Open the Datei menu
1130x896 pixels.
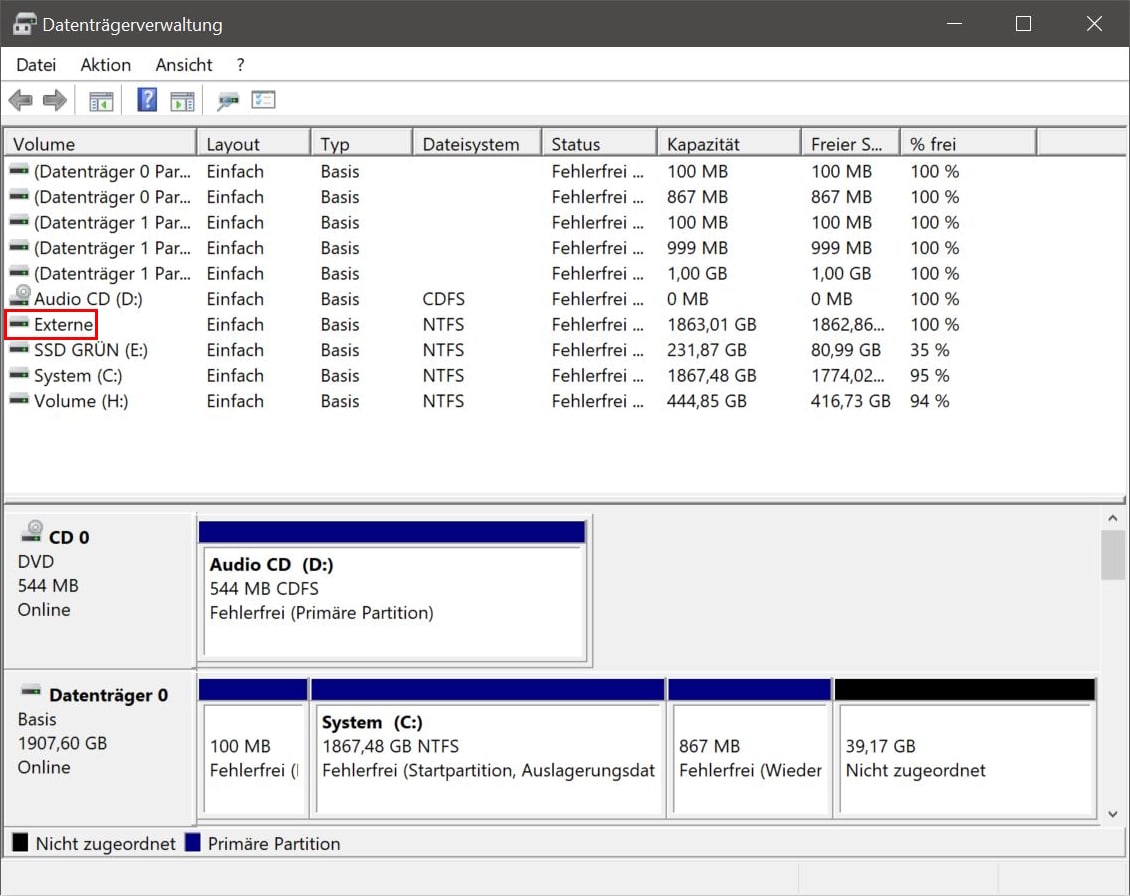click(36, 65)
